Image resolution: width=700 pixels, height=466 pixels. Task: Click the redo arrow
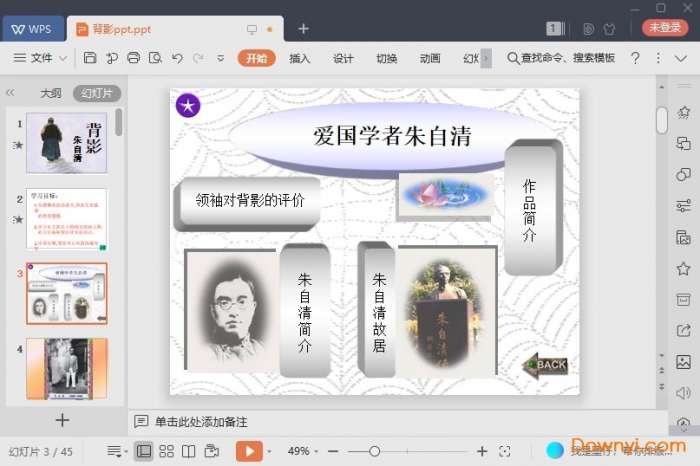(199, 58)
